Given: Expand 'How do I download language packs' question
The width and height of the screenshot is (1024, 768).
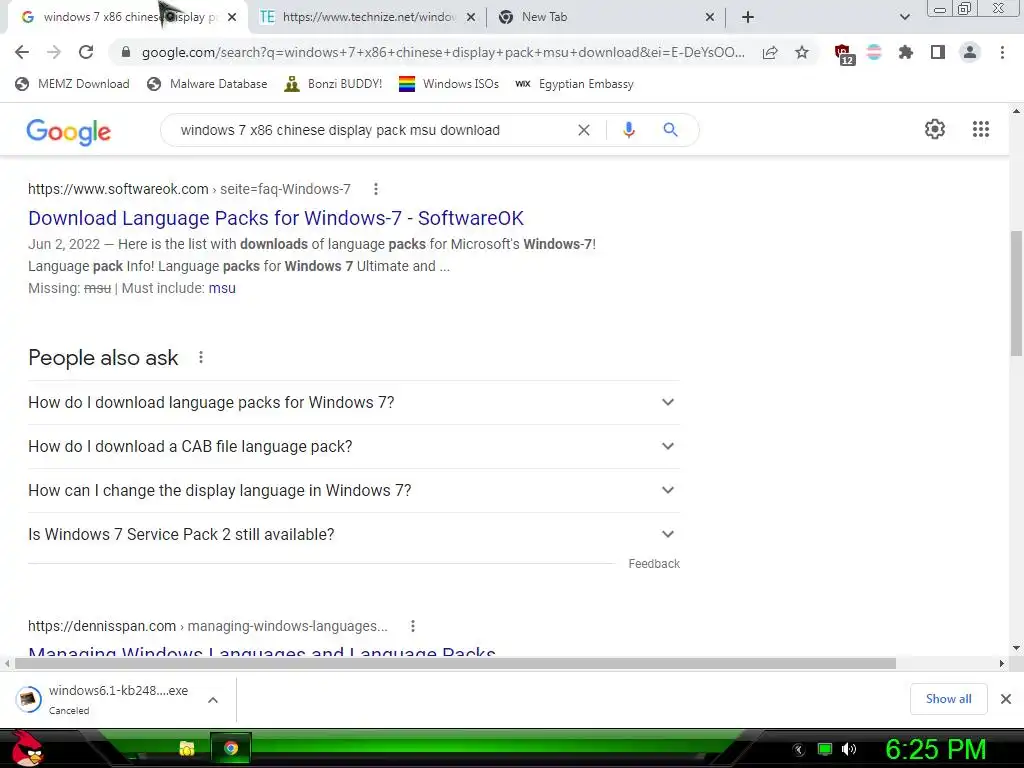Looking at the screenshot, I should pos(353,402).
